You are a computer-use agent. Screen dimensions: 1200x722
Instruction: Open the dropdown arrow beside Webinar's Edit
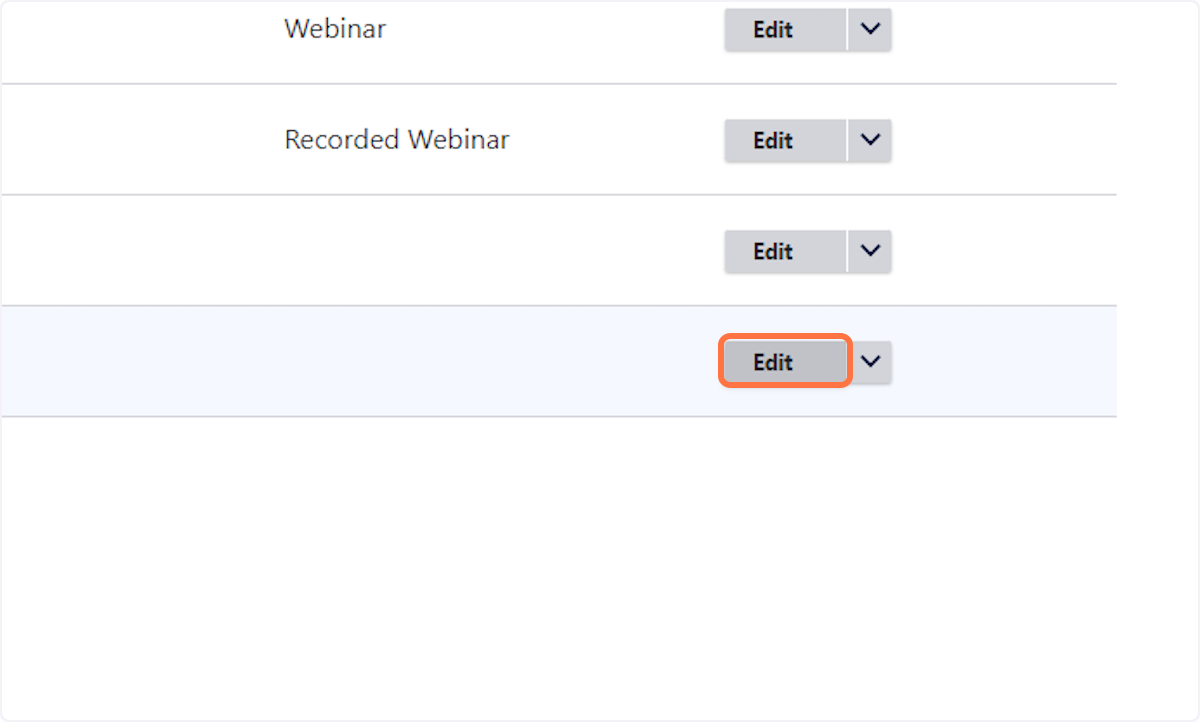pyautogui.click(x=870, y=30)
